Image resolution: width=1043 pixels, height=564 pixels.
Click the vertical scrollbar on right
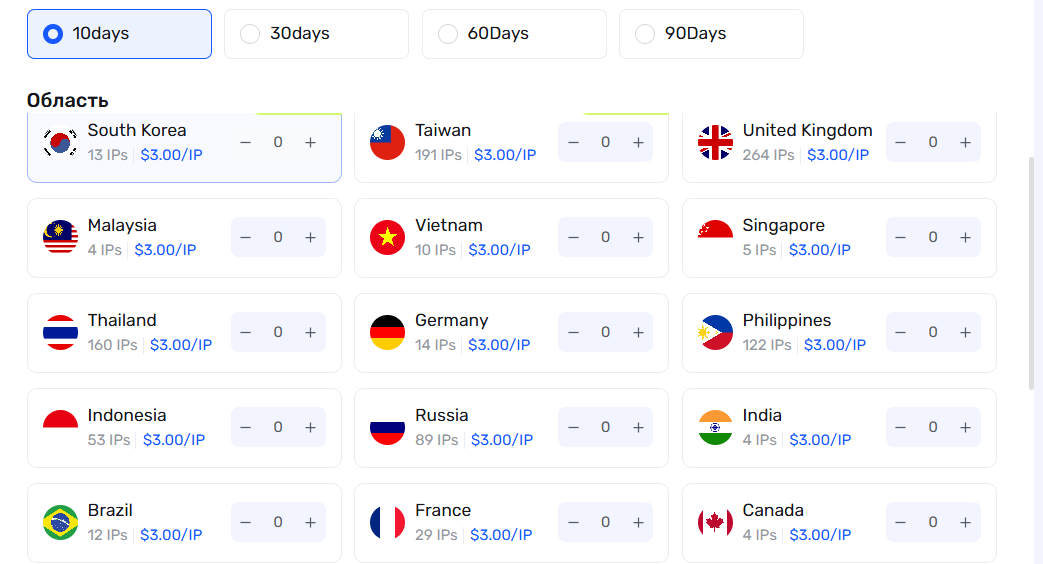(x=1032, y=270)
